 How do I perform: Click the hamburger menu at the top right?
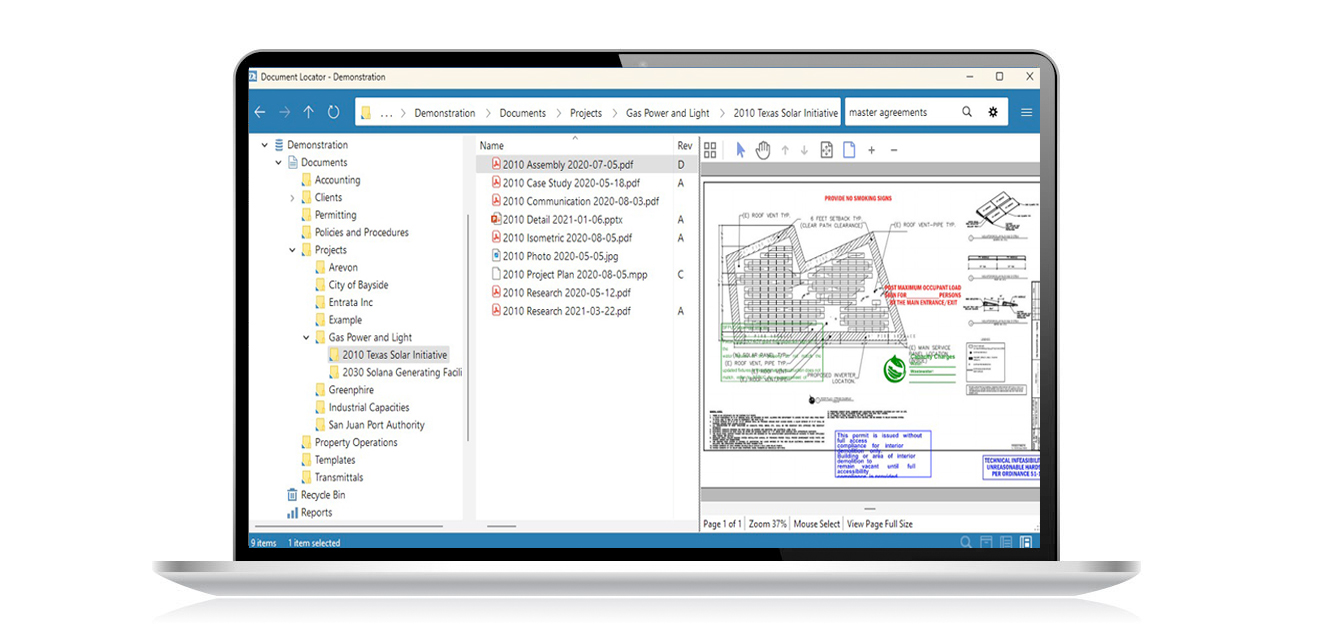1026,112
